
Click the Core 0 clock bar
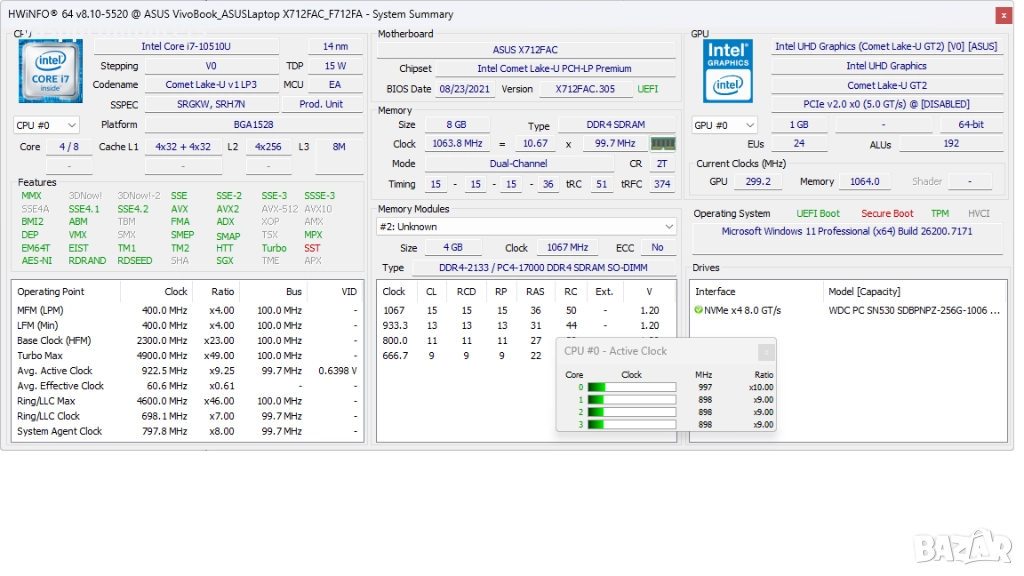pyautogui.click(x=631, y=388)
